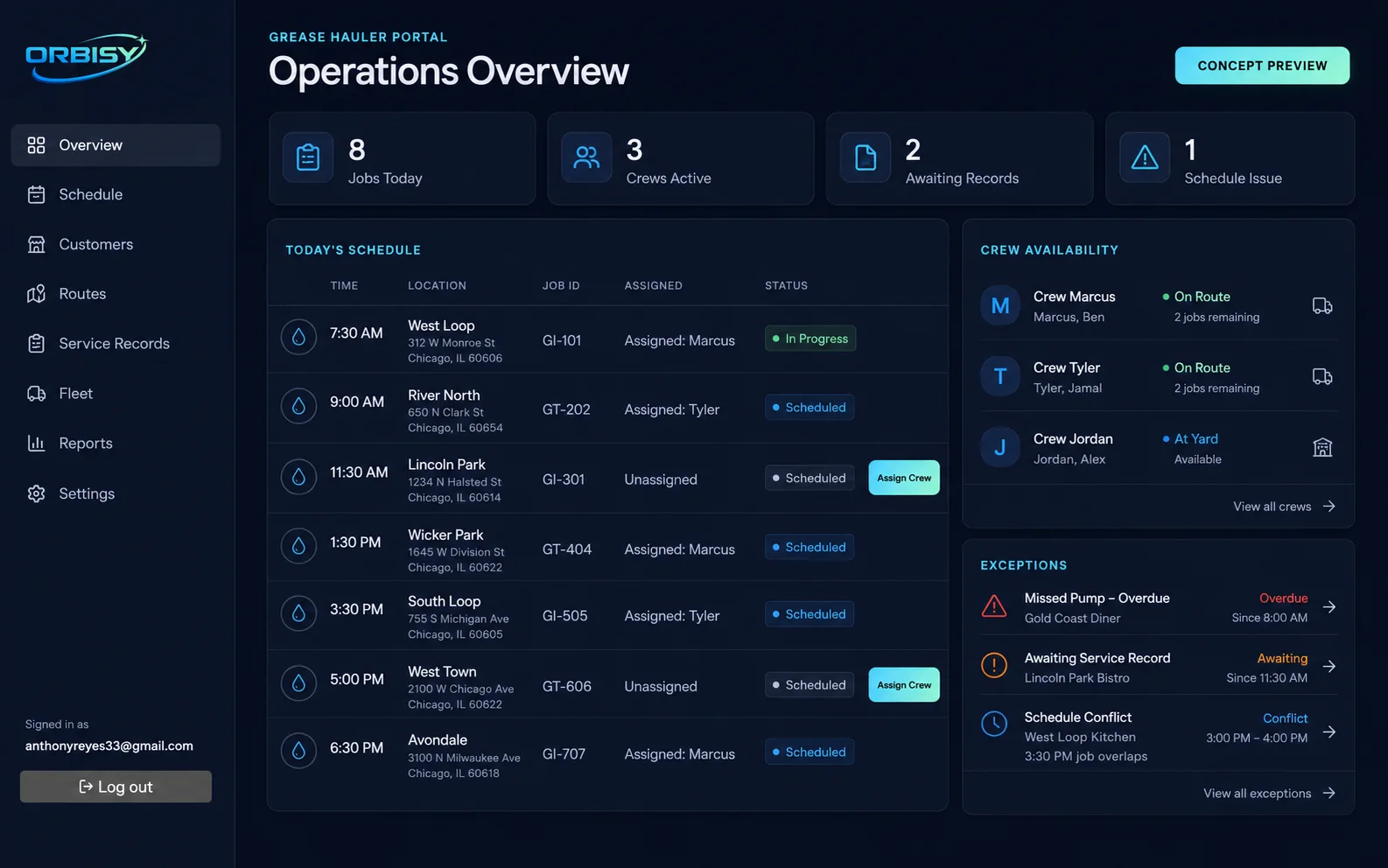Click droplet icon for 3:30 PM job
1388x868 pixels.
298,614
